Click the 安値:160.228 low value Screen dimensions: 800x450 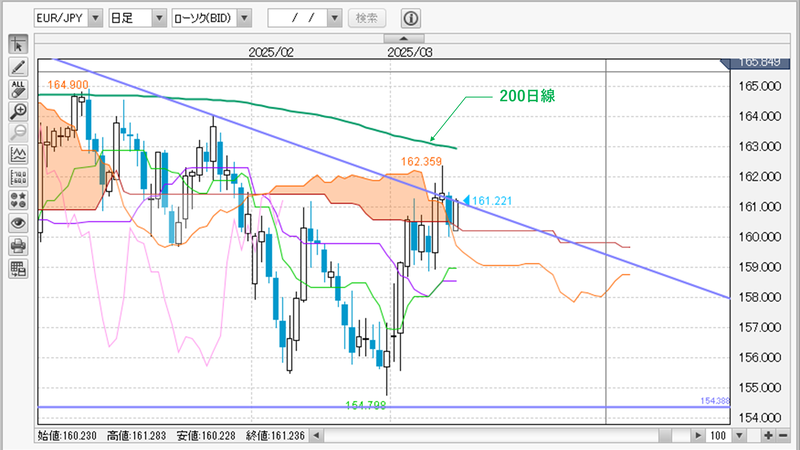tap(206, 436)
